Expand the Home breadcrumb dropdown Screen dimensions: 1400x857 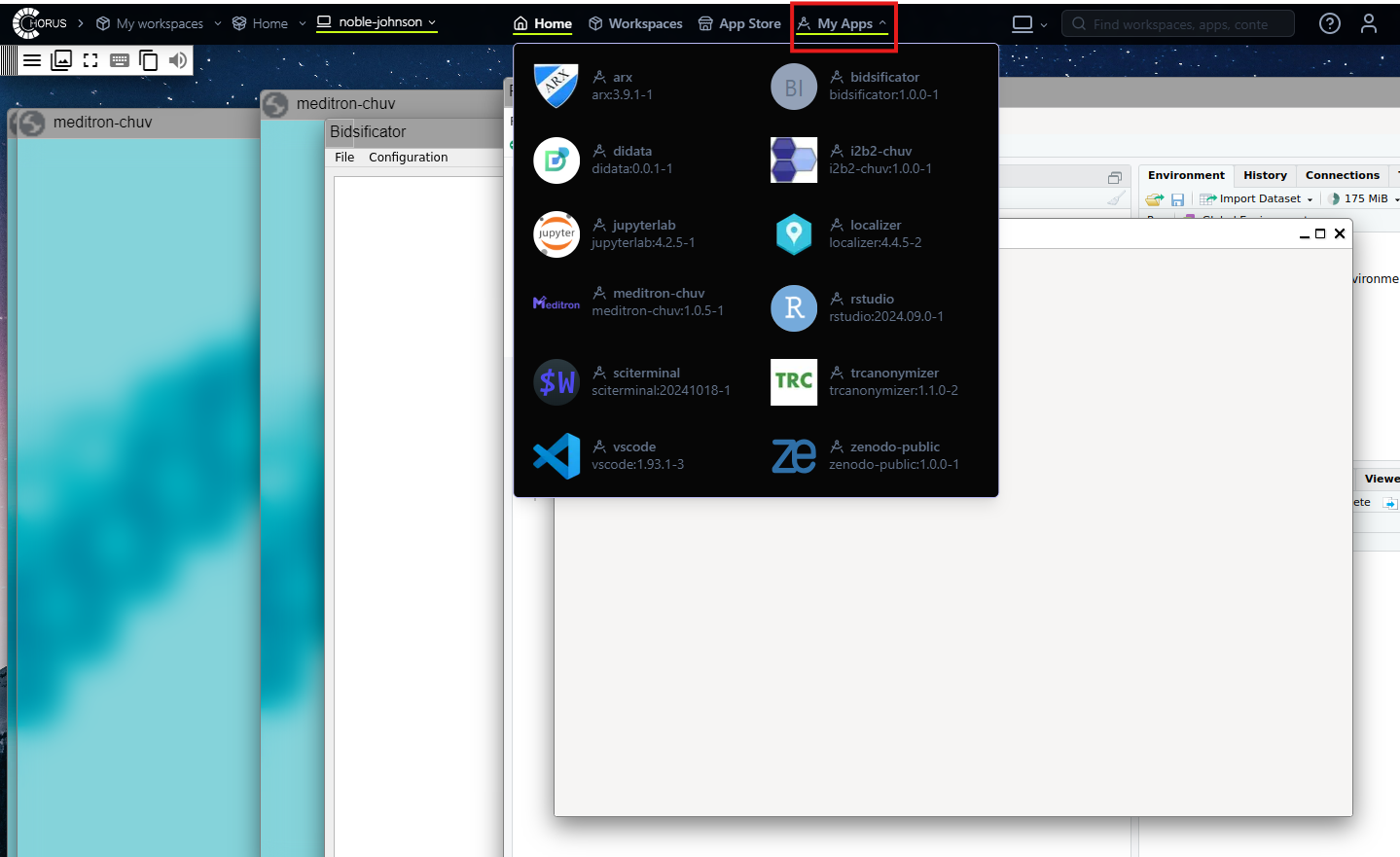click(303, 23)
